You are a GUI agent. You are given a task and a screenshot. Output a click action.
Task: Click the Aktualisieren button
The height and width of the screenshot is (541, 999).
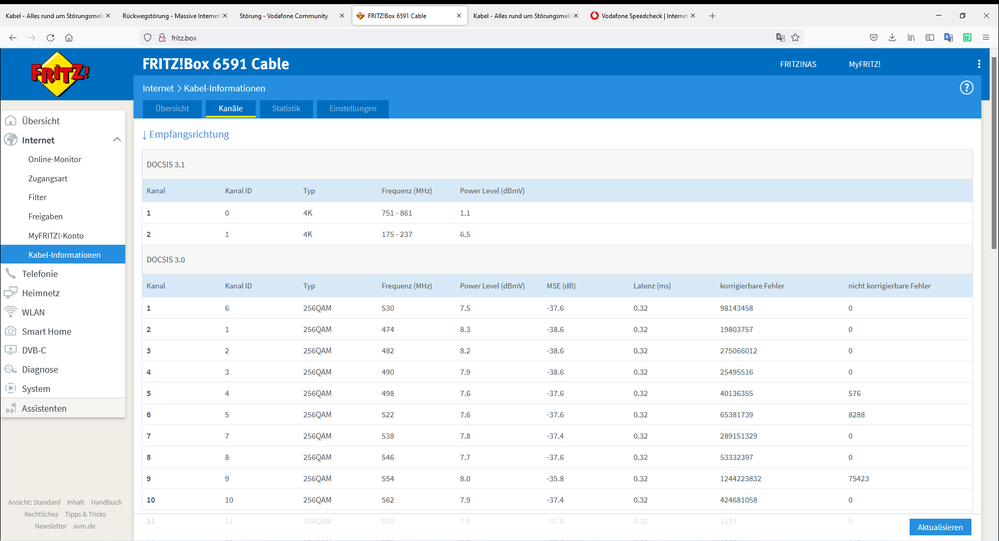(x=940, y=527)
